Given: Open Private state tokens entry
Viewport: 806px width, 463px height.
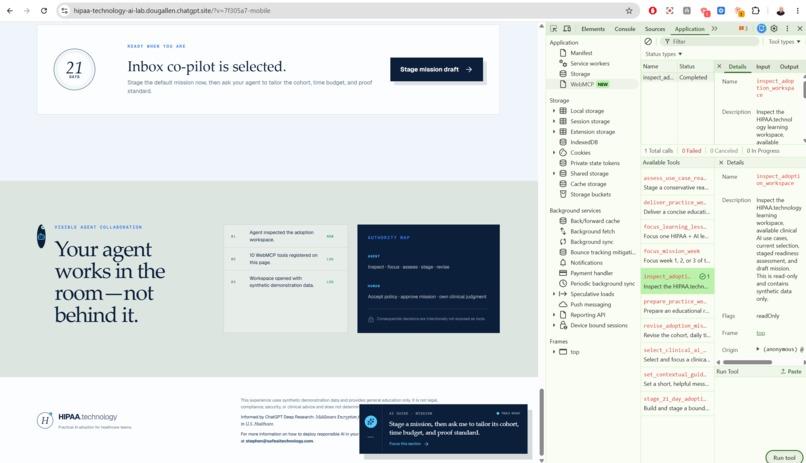Looking at the screenshot, I should coord(595,163).
